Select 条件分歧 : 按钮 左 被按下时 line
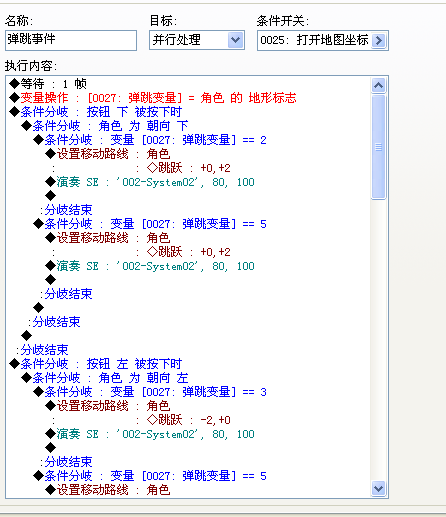 click(96, 364)
